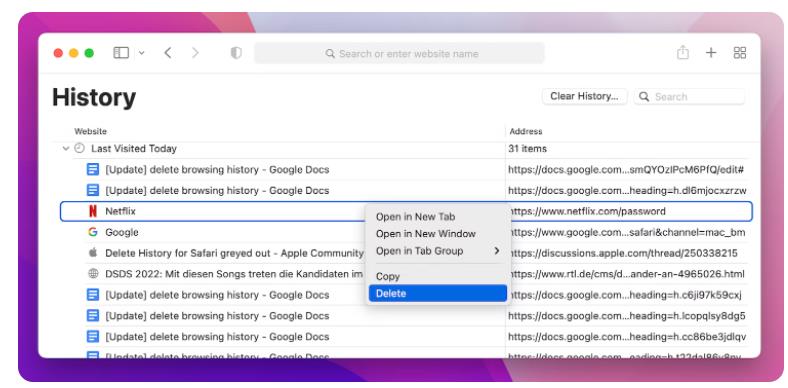Sort by the Address column header

pos(526,132)
